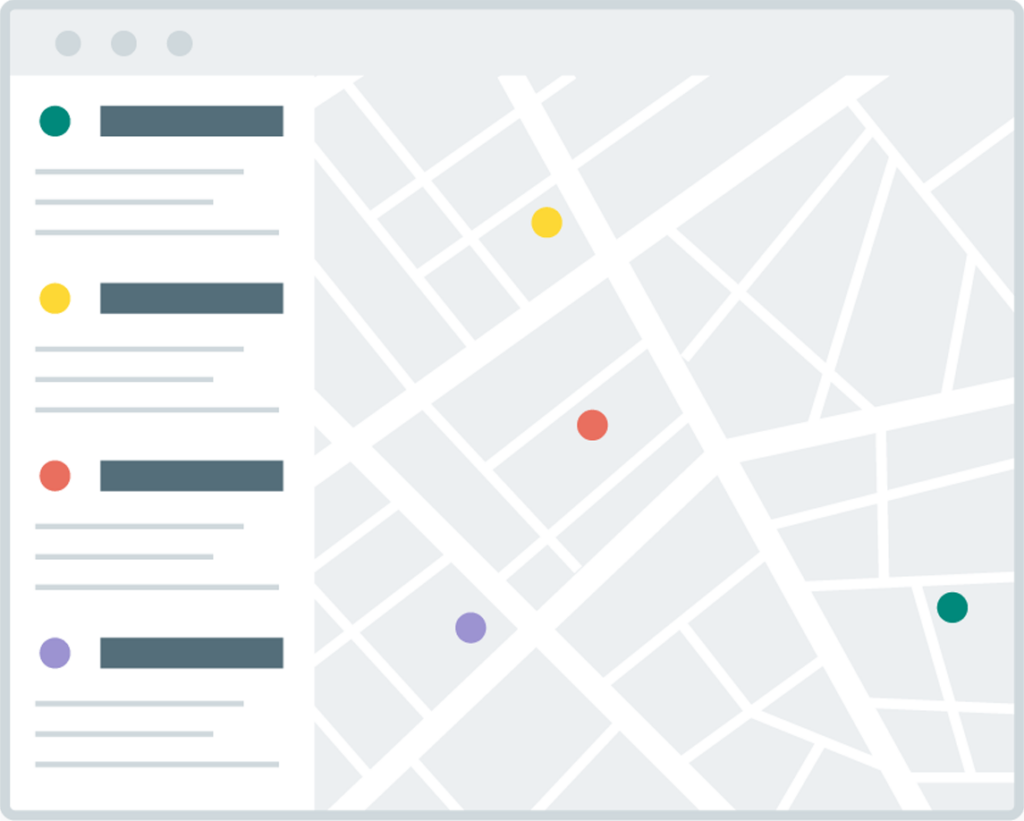Click the last description line under purple entry

[156, 765]
